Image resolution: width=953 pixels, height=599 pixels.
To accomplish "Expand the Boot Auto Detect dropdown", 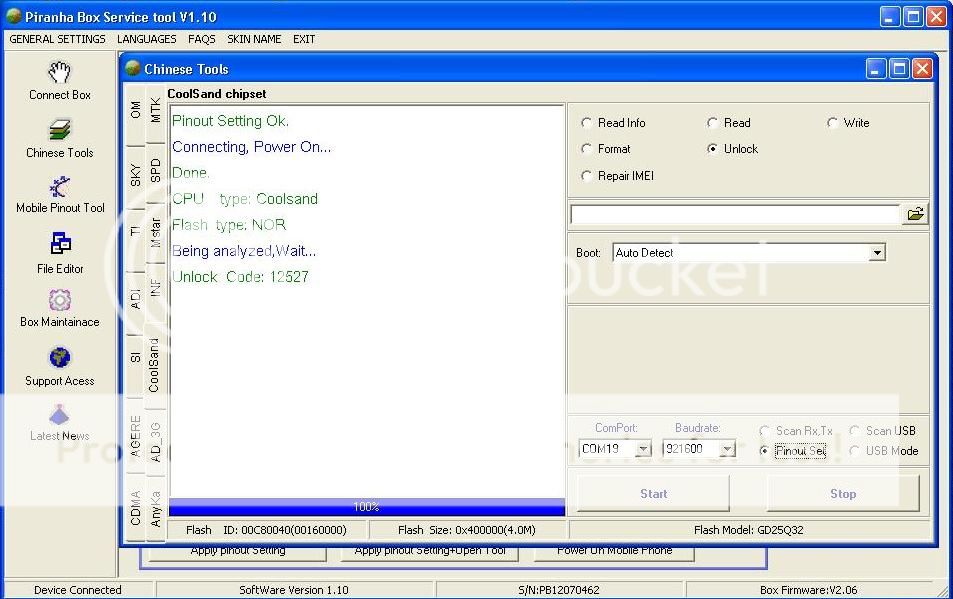I will tap(876, 253).
